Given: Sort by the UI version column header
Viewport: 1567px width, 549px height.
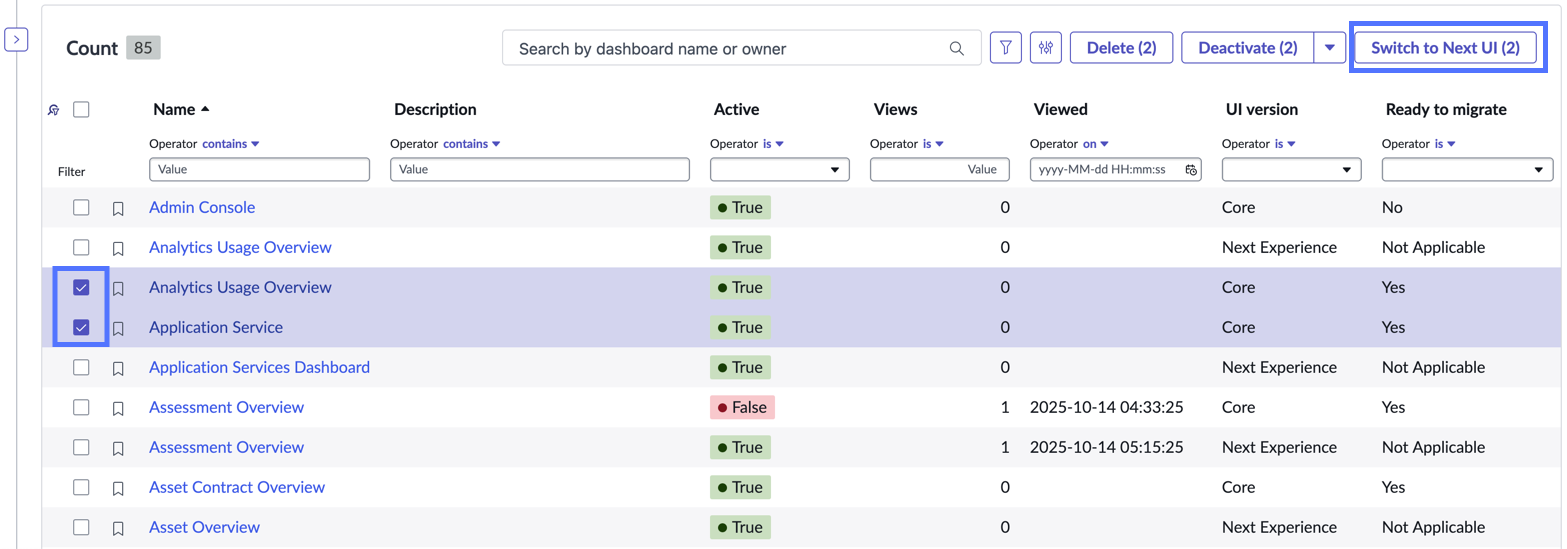Looking at the screenshot, I should [1262, 109].
